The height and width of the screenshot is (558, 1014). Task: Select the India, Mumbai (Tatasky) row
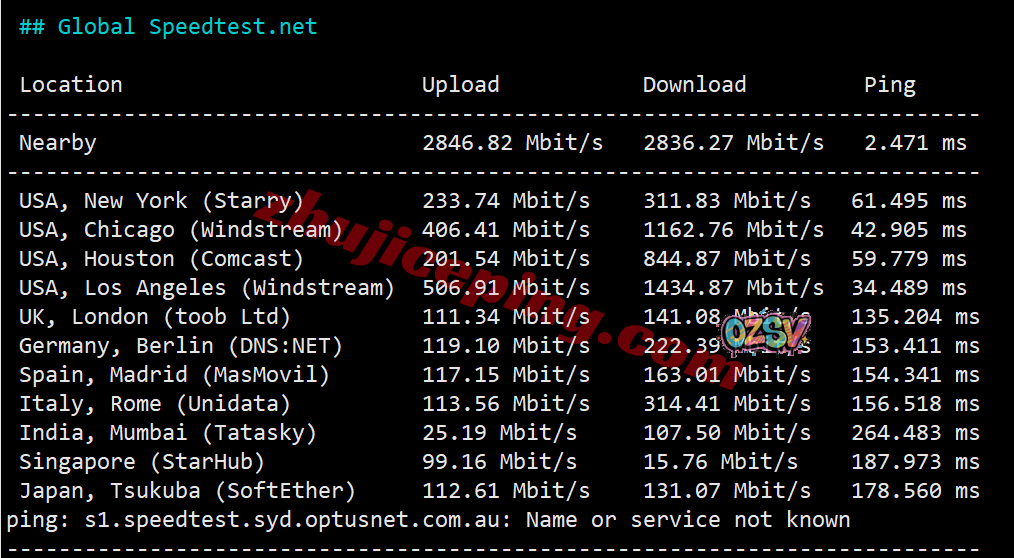coord(168,433)
